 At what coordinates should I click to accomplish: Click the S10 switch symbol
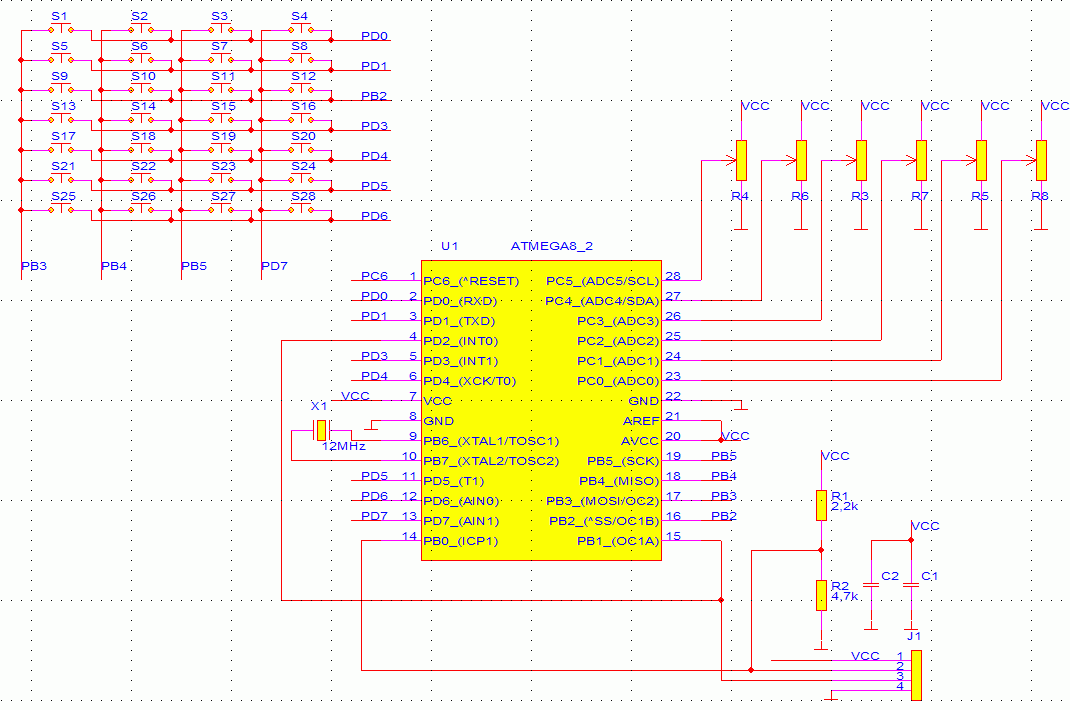[141, 89]
